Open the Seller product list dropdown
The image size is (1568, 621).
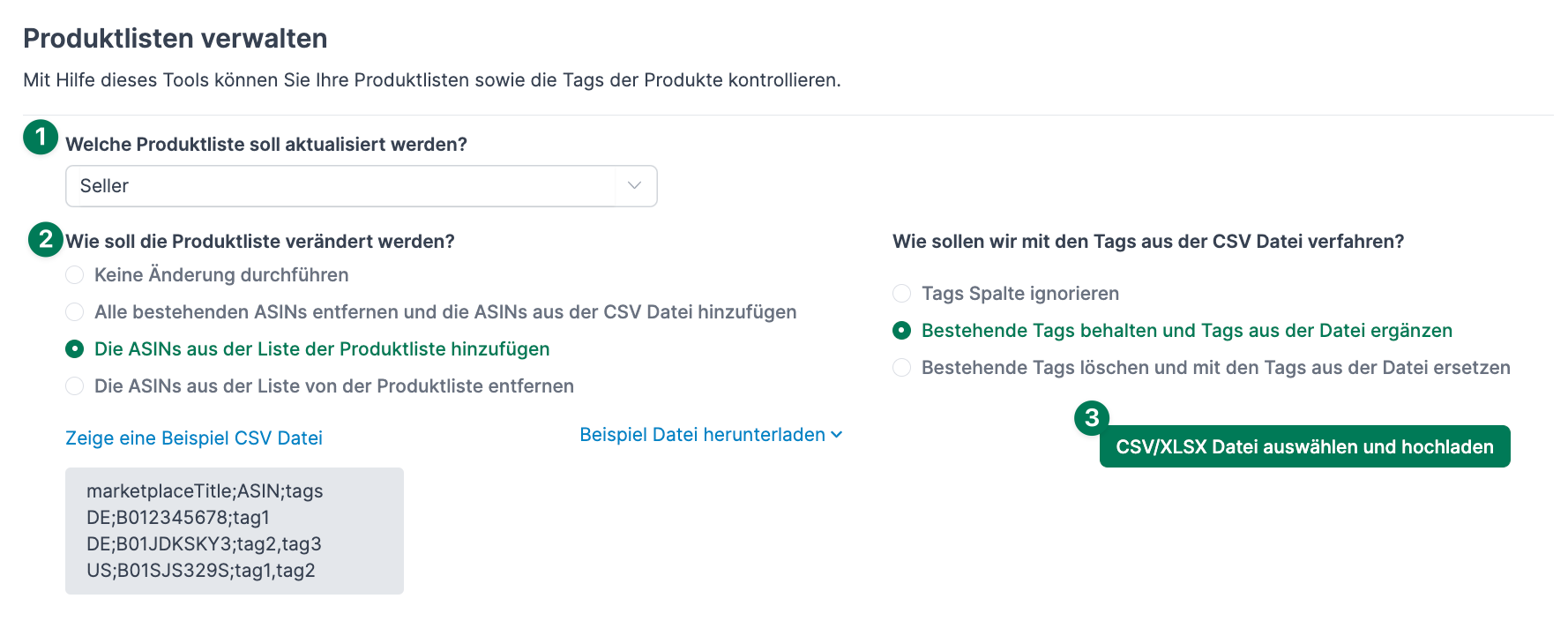361,186
